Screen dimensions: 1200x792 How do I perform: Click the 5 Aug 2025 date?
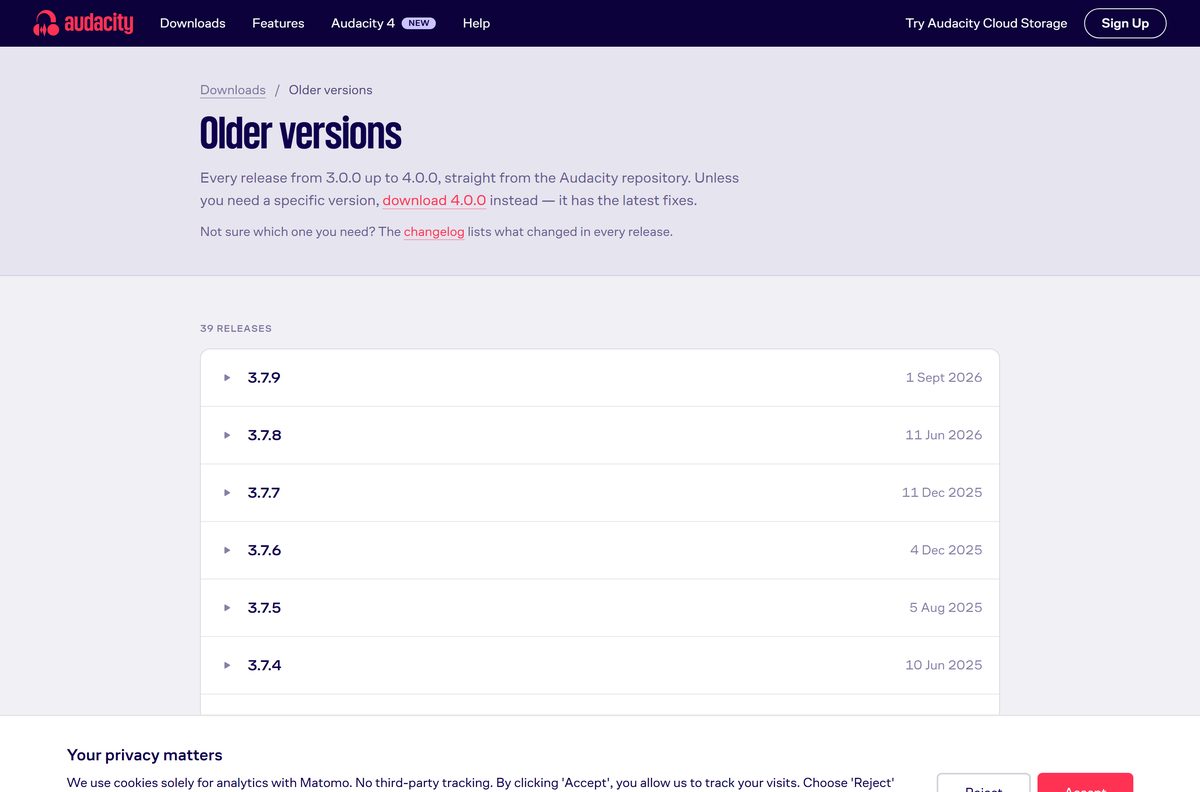[946, 608]
